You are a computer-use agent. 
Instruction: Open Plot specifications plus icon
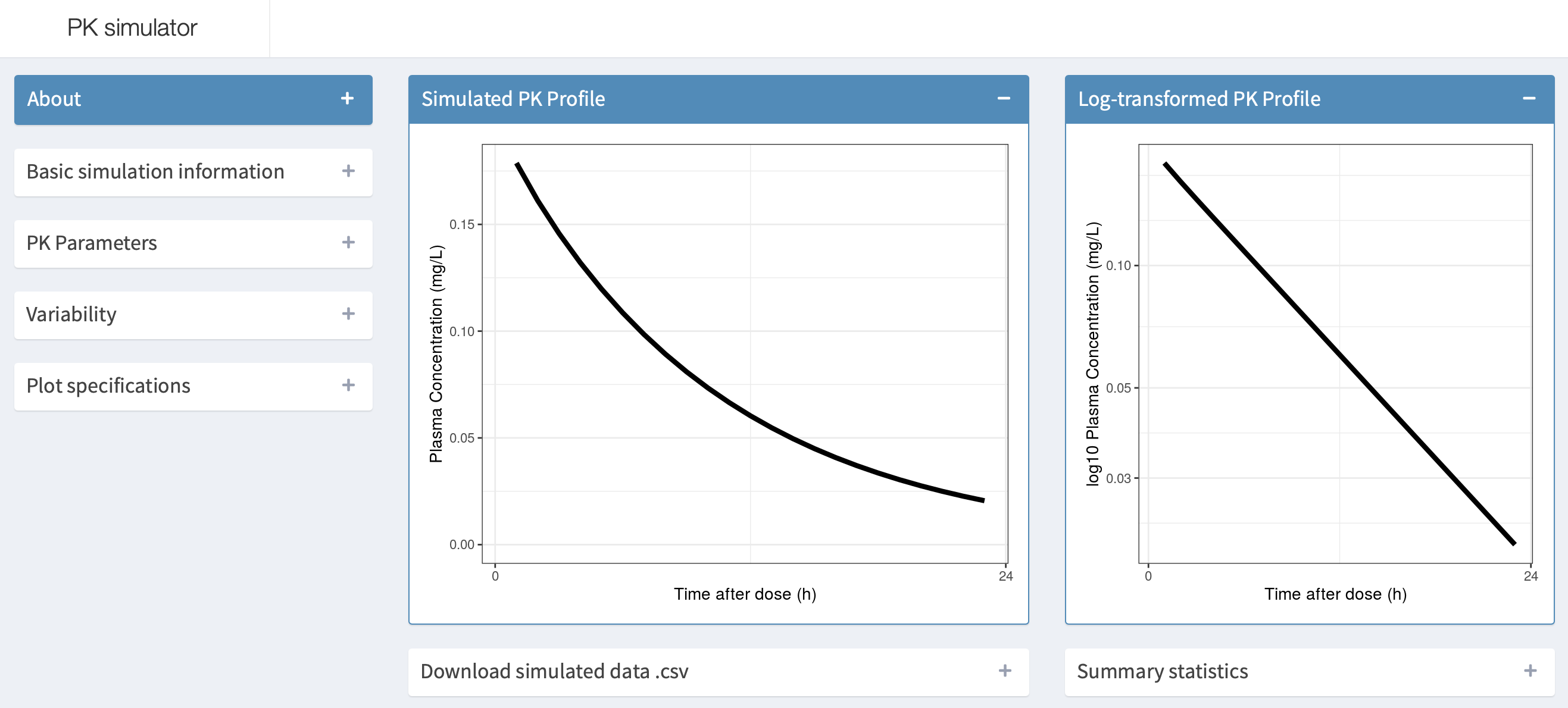coord(348,385)
